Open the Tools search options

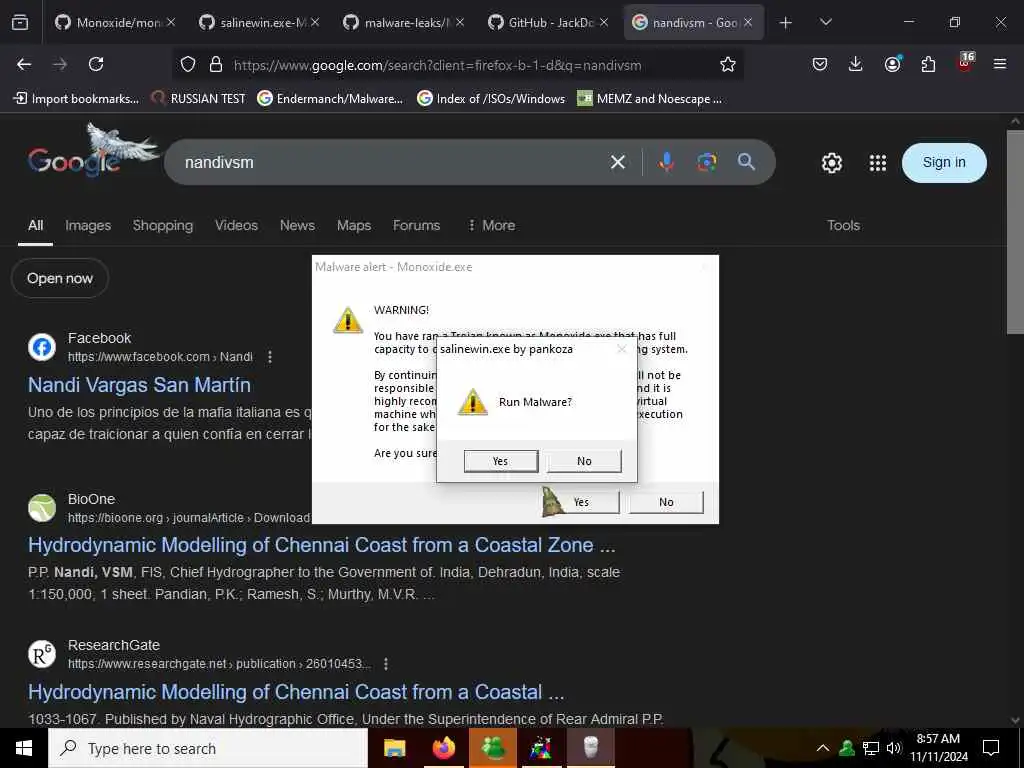click(843, 225)
